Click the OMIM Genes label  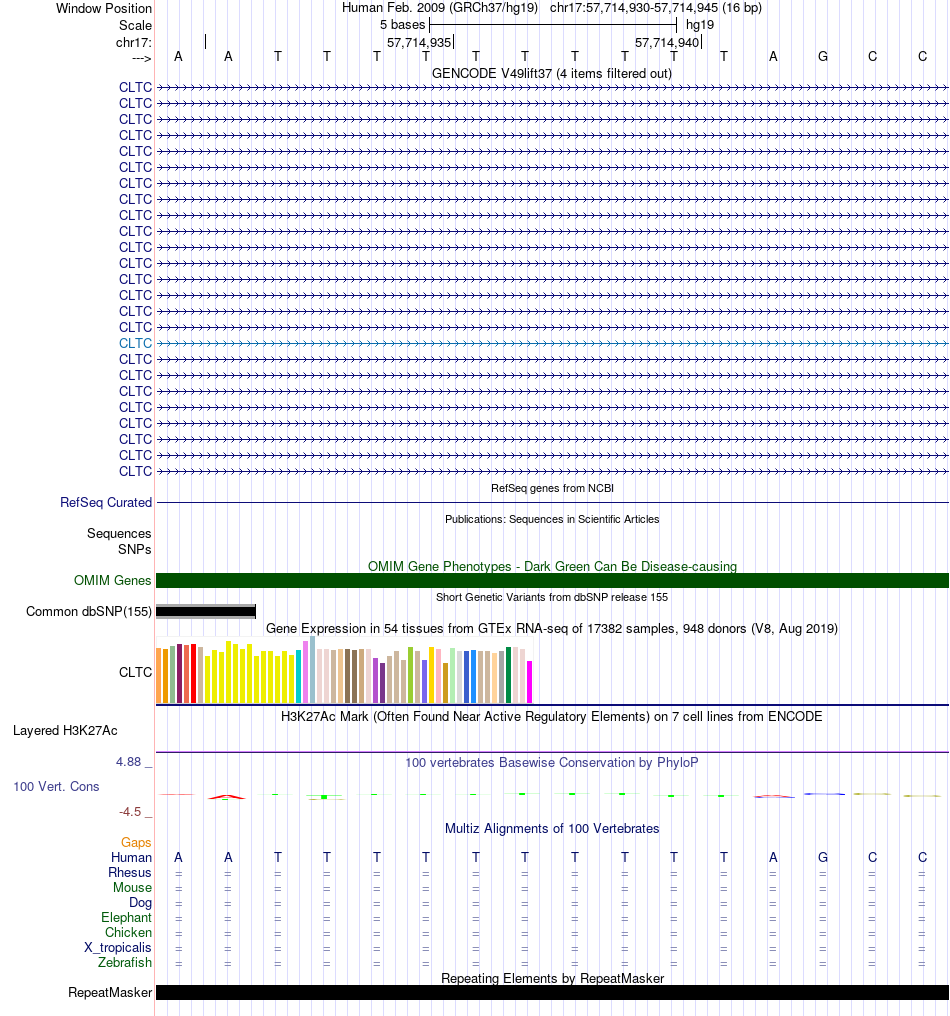(x=113, y=580)
